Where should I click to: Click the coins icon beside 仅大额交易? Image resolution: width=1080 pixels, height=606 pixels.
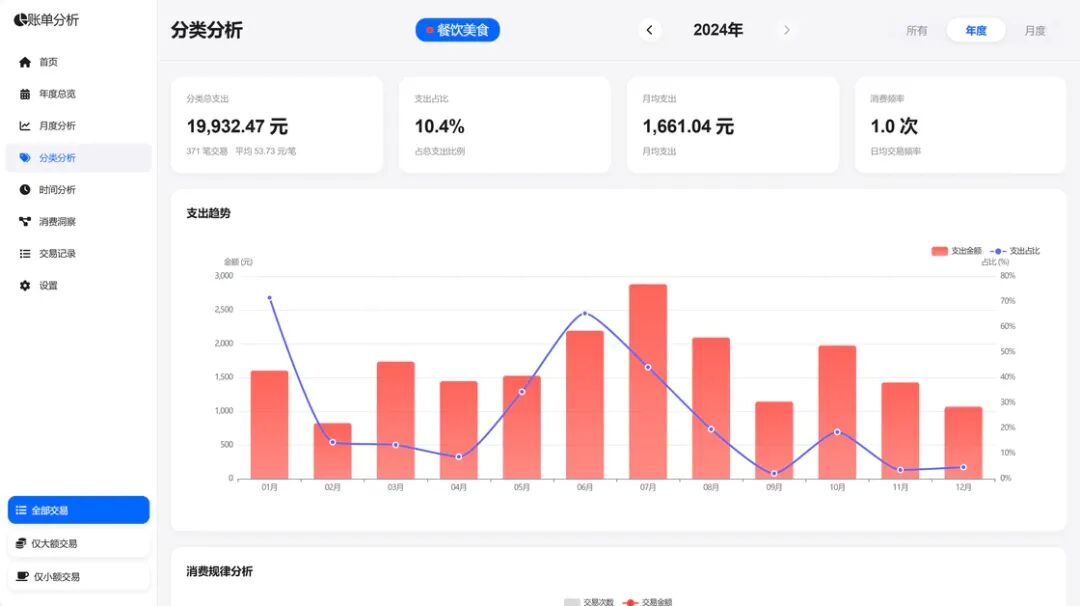[21, 543]
